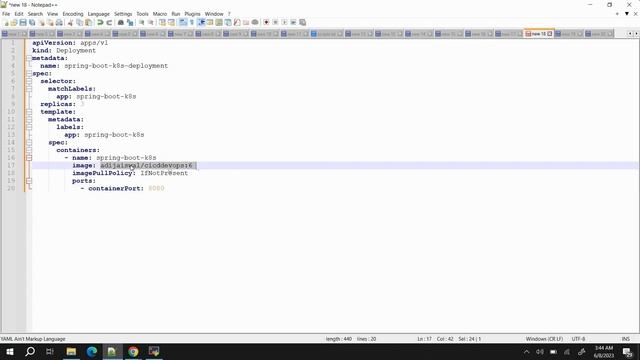Collapse the matchLabels fold marker
Image resolution: width=640 pixels, height=360 pixels.
(x=29, y=89)
